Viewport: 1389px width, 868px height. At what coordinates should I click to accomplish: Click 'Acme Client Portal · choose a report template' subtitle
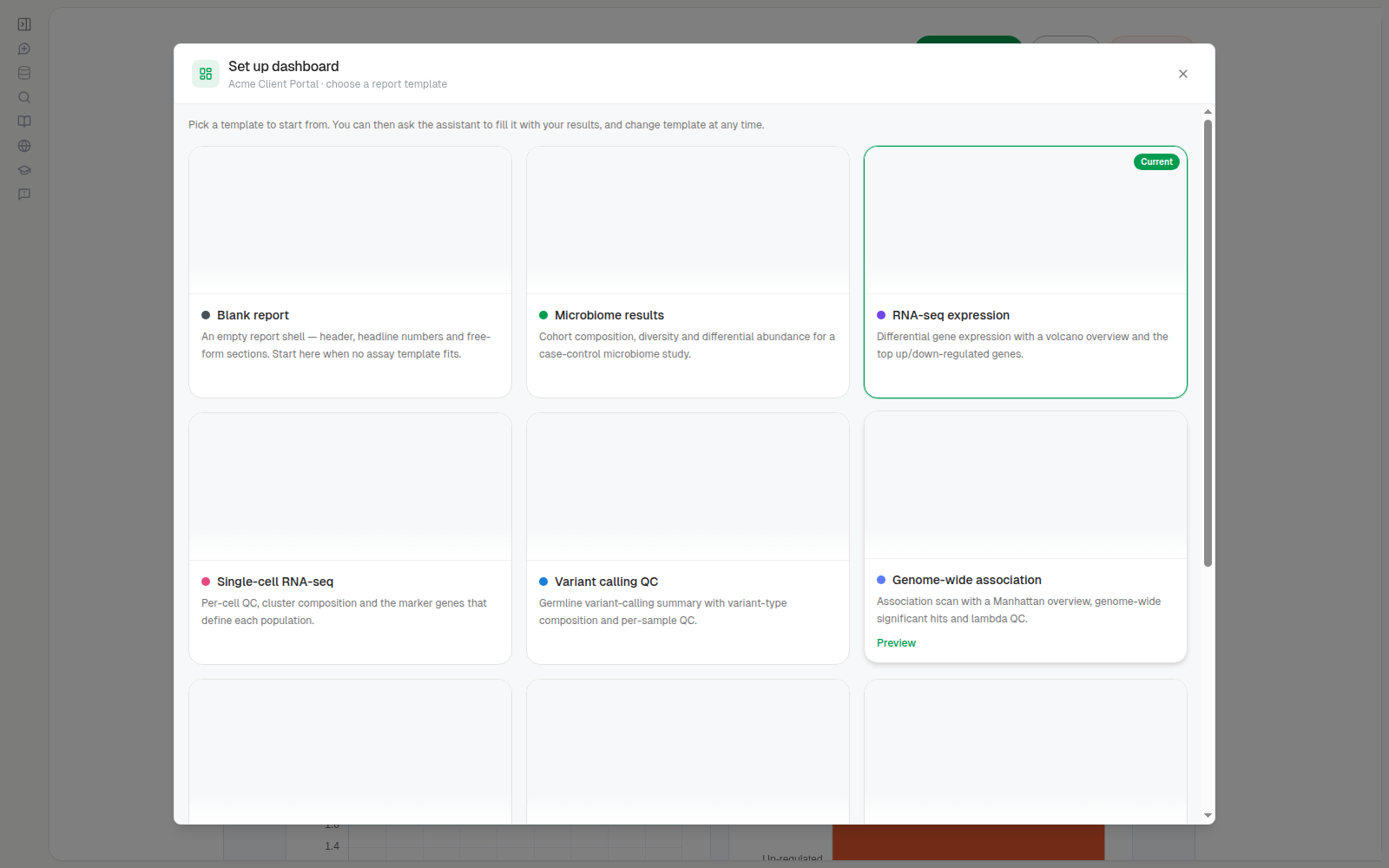click(x=338, y=84)
